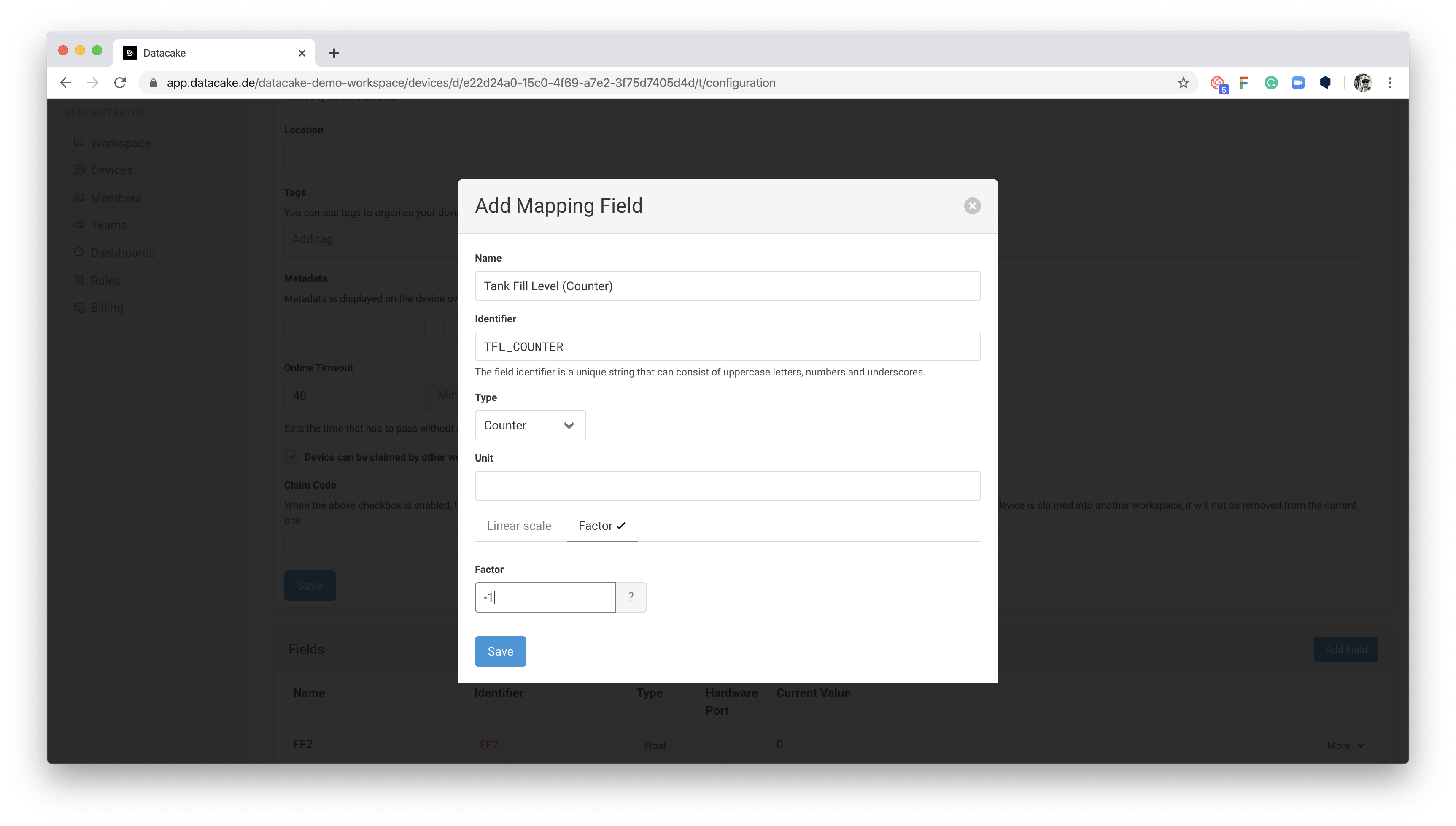1456x826 pixels.
Task: Click the Members sidebar icon
Action: click(x=78, y=197)
